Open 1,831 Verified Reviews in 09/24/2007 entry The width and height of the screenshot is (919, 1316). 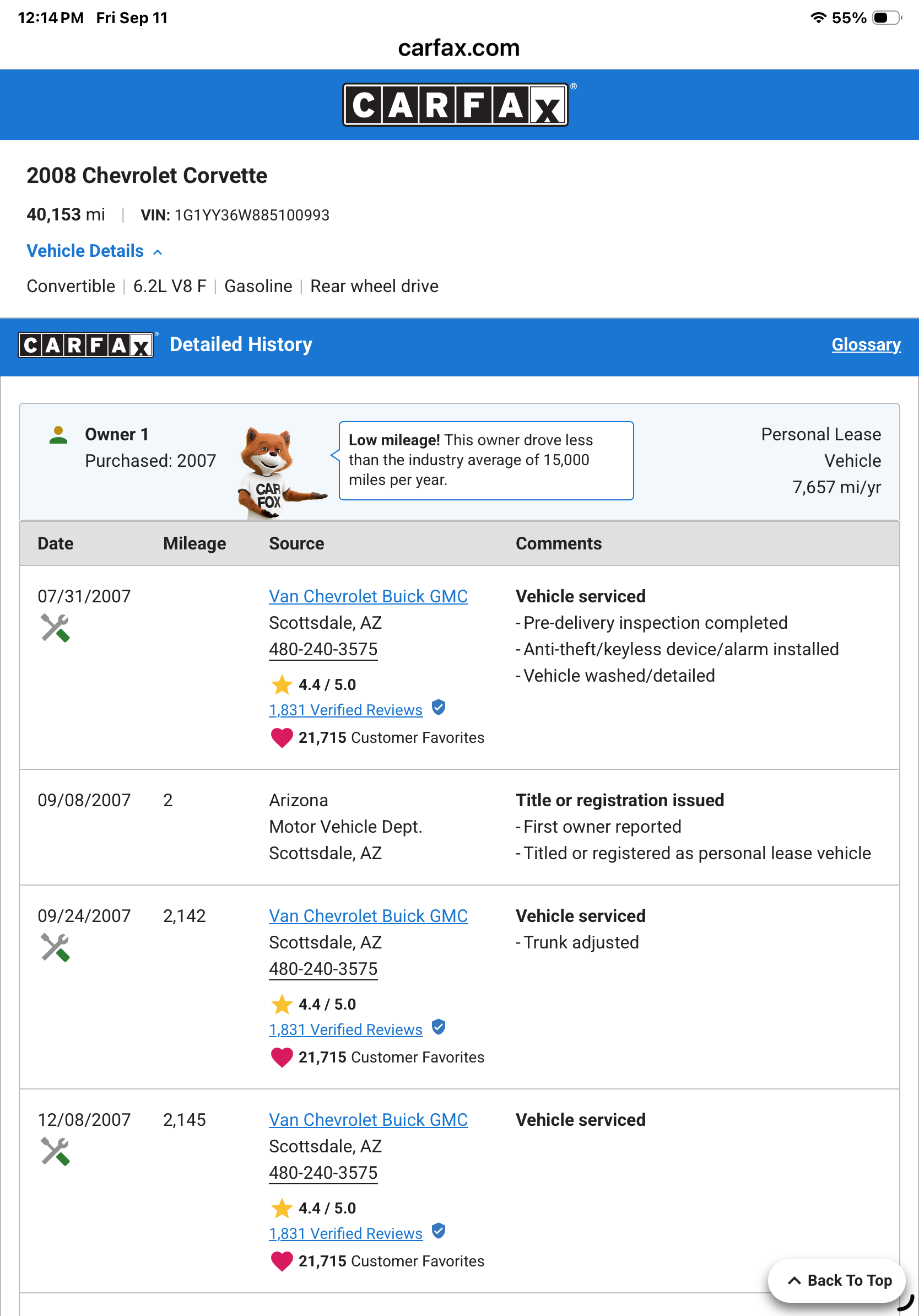(345, 1030)
